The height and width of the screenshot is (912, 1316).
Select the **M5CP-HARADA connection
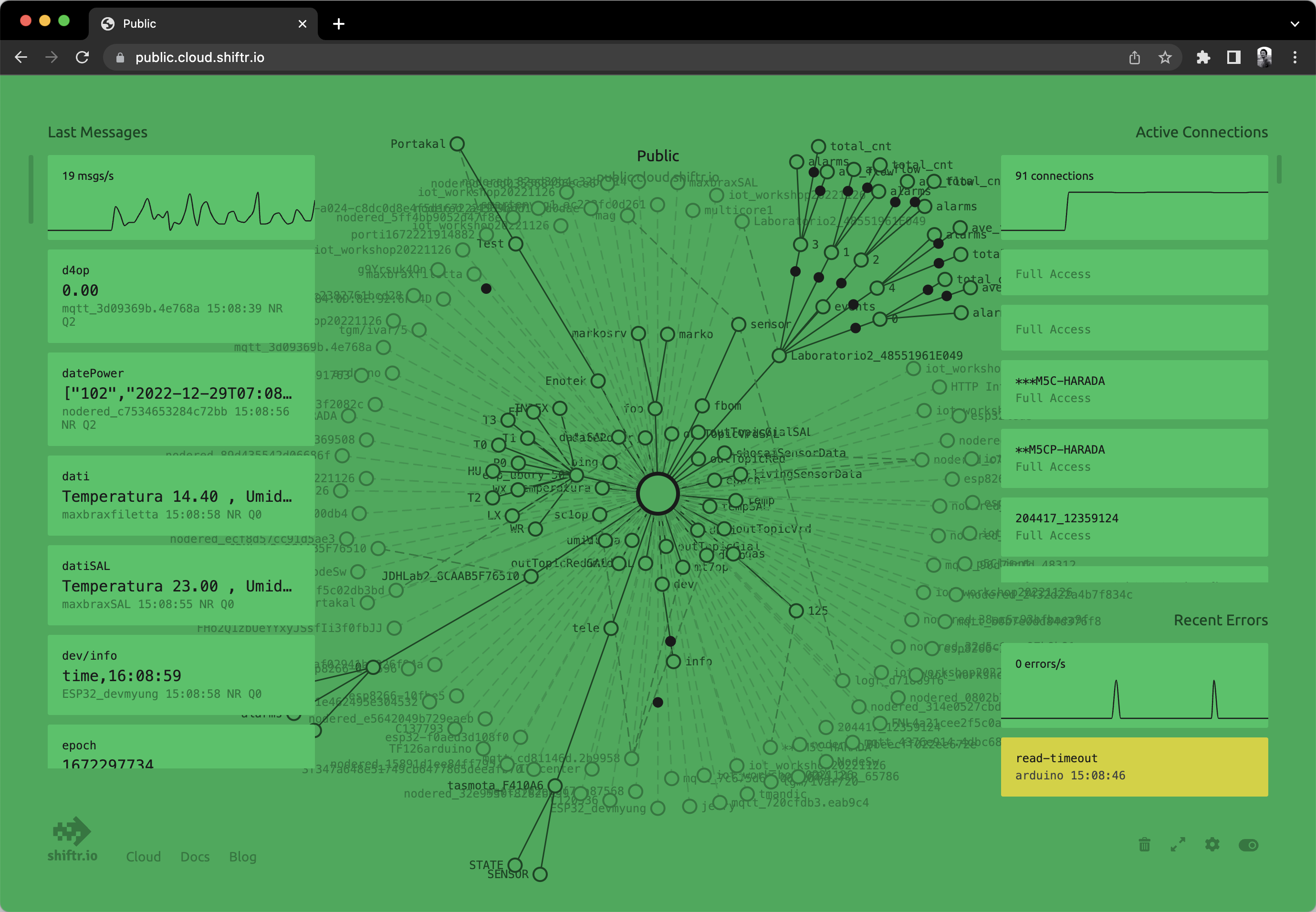point(1134,458)
